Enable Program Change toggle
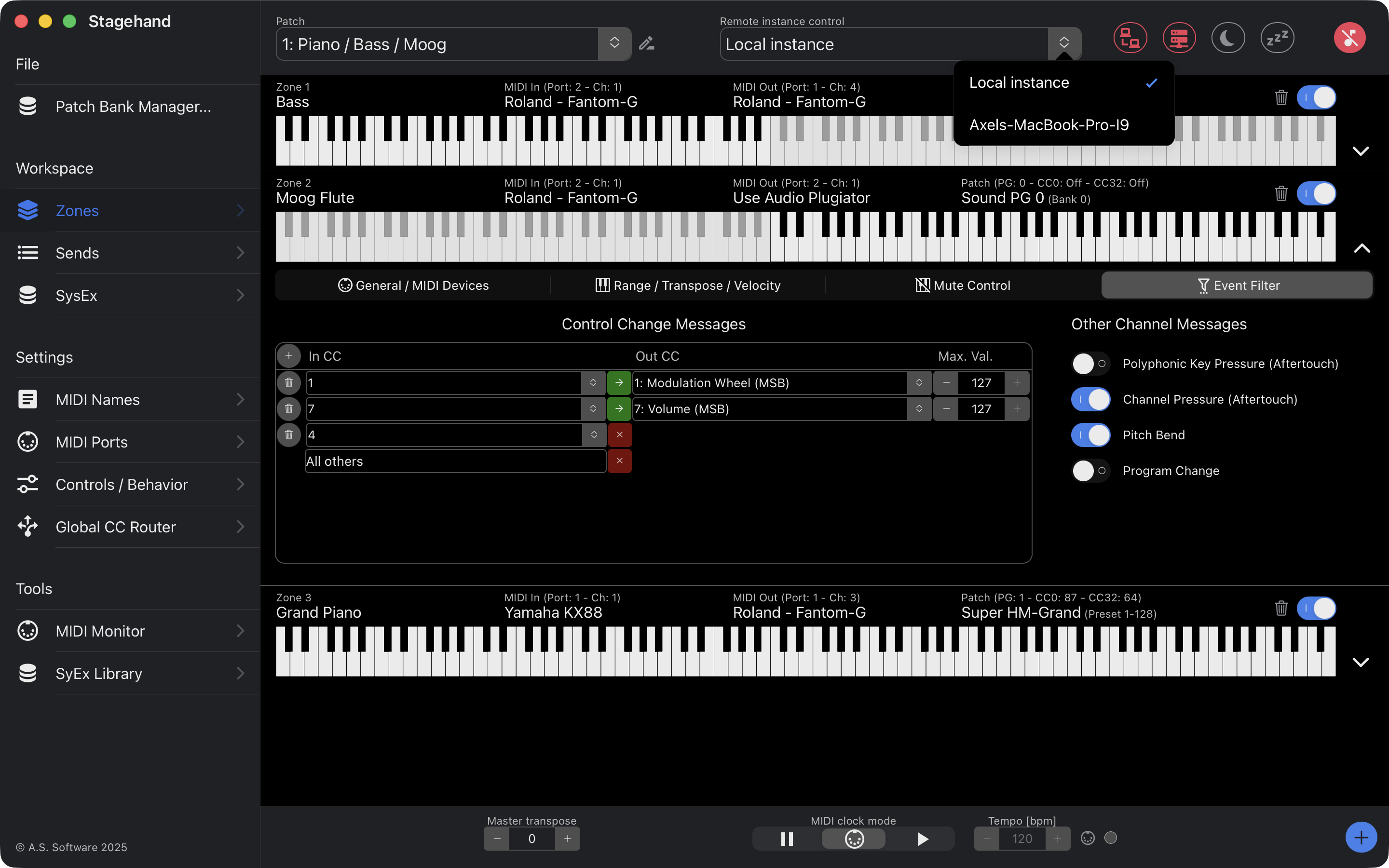The width and height of the screenshot is (1389, 868). pyautogui.click(x=1090, y=471)
